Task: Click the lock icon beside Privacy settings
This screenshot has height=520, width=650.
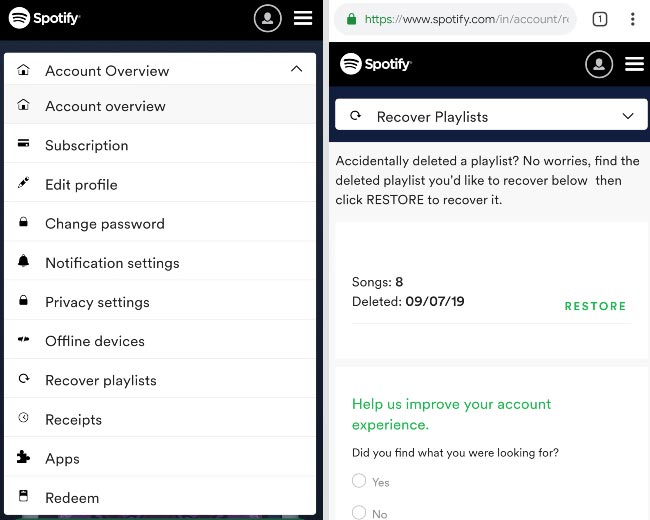Action: (x=24, y=300)
